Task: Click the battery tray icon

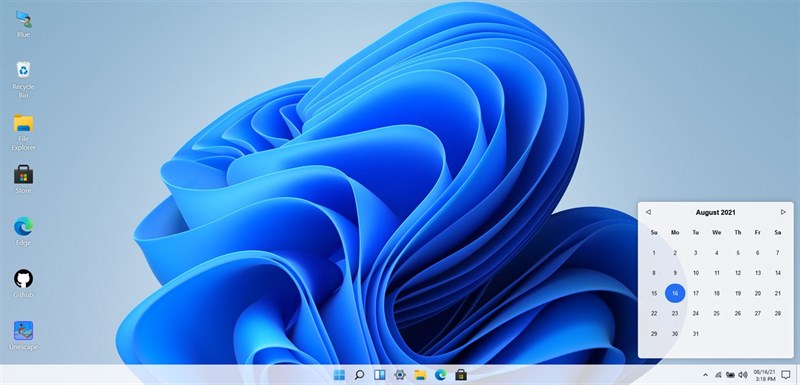Action: click(x=731, y=375)
